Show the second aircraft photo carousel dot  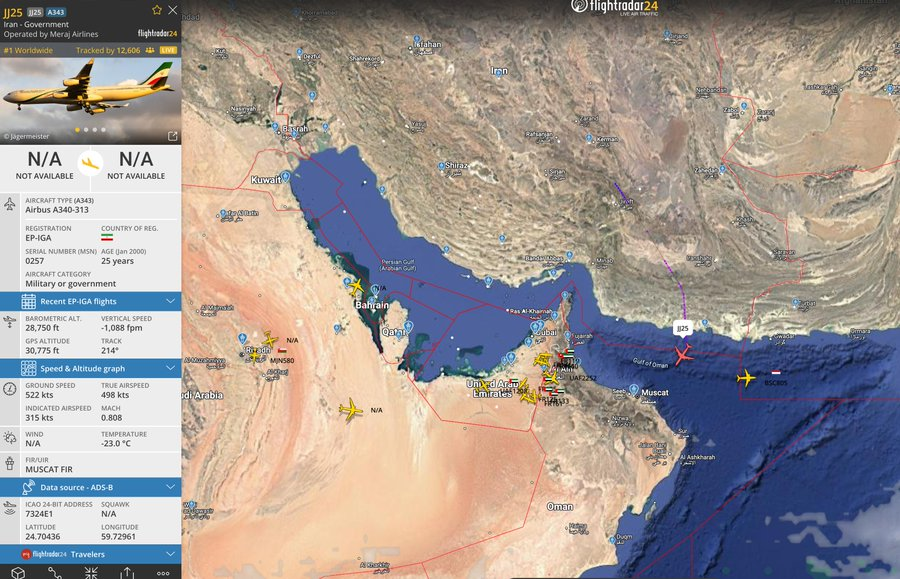(86, 130)
